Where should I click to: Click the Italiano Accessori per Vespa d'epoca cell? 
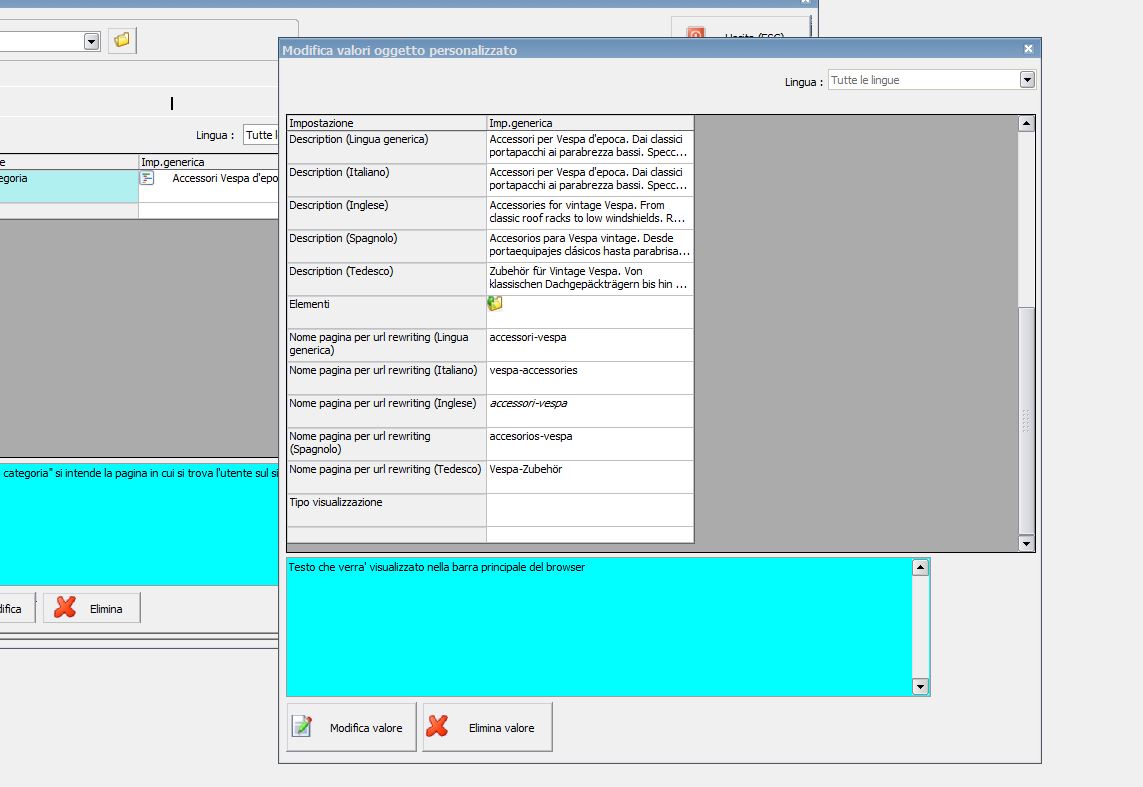coord(590,180)
